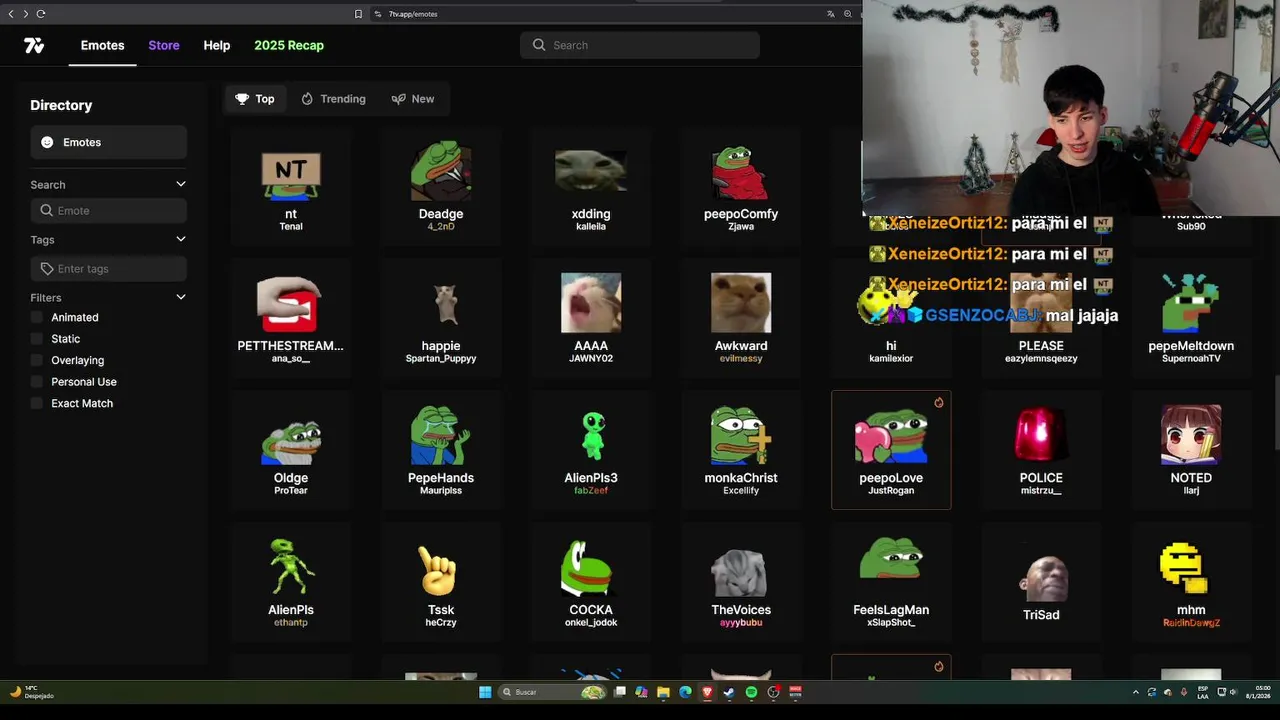
Task: Open the Store page
Action: [164, 45]
